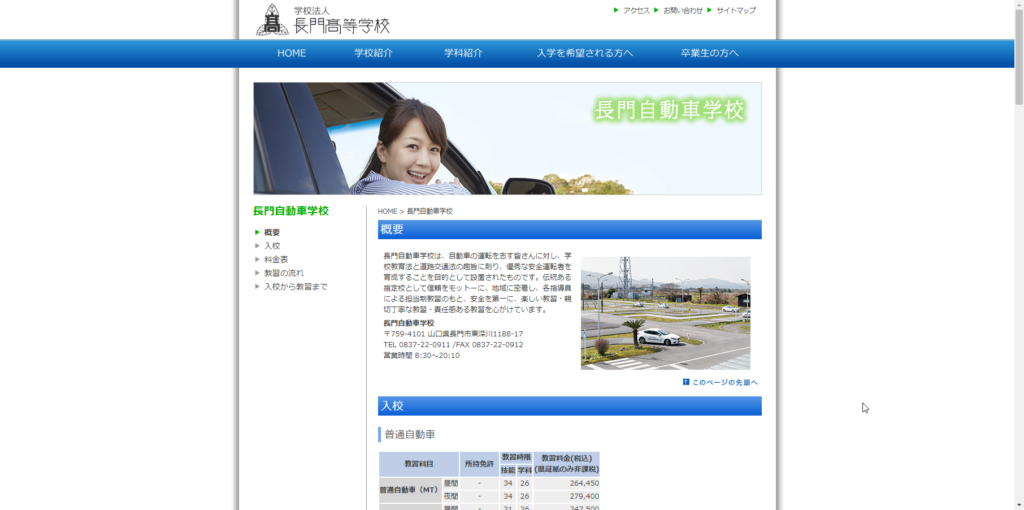Click the 概要 section header
This screenshot has width=1024, height=510.
click(x=569, y=230)
